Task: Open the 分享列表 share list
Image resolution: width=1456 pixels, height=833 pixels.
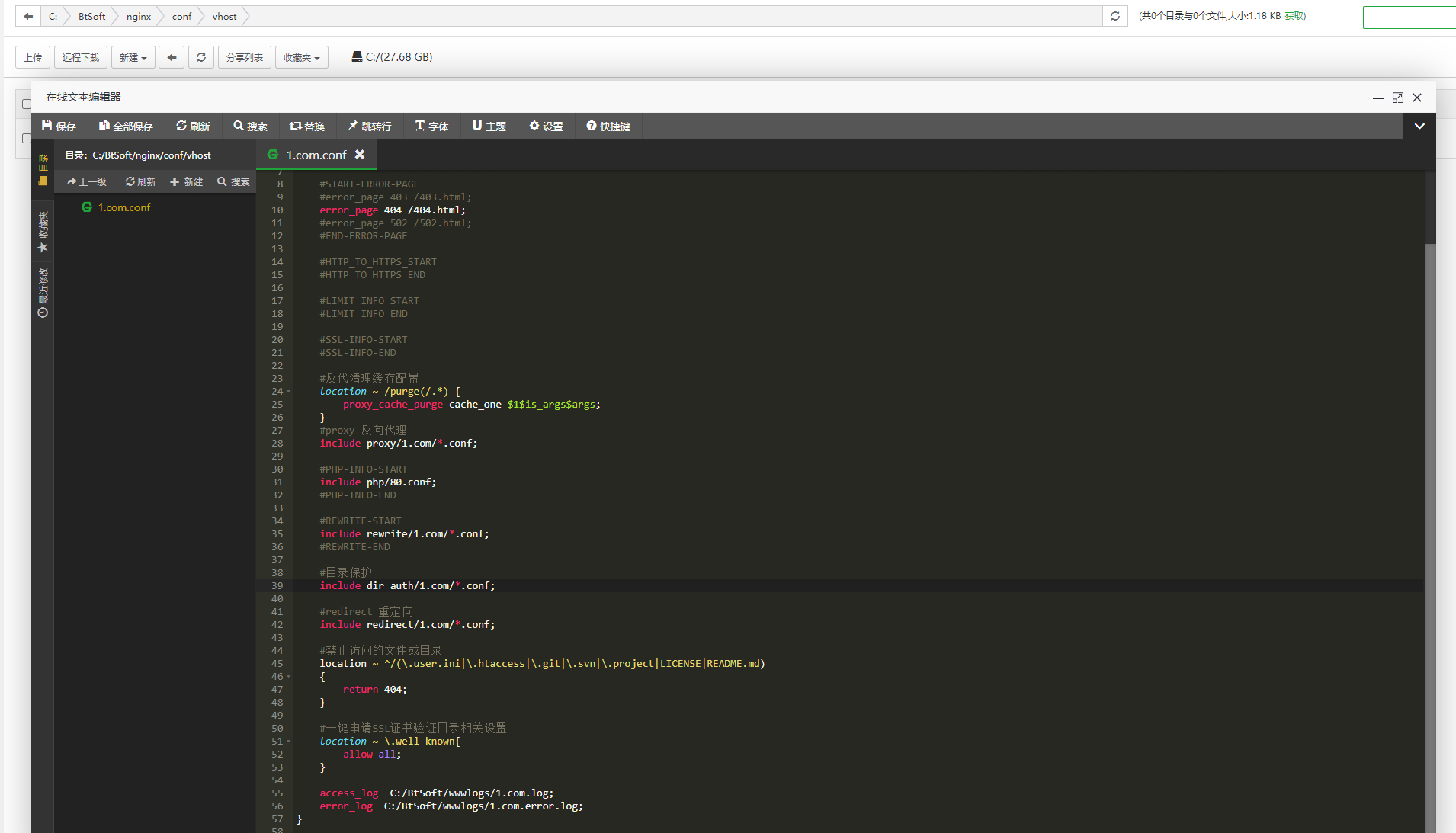Action: click(x=244, y=57)
